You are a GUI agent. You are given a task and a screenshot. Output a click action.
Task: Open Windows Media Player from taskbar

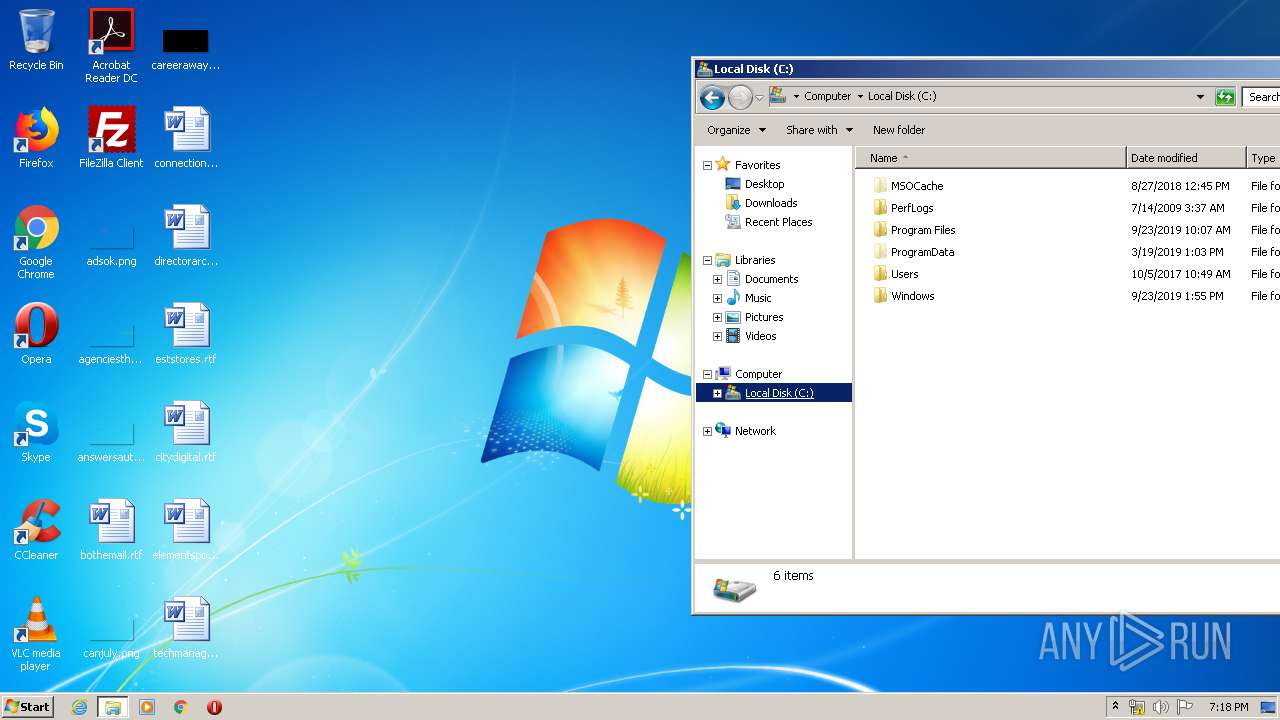coord(147,707)
